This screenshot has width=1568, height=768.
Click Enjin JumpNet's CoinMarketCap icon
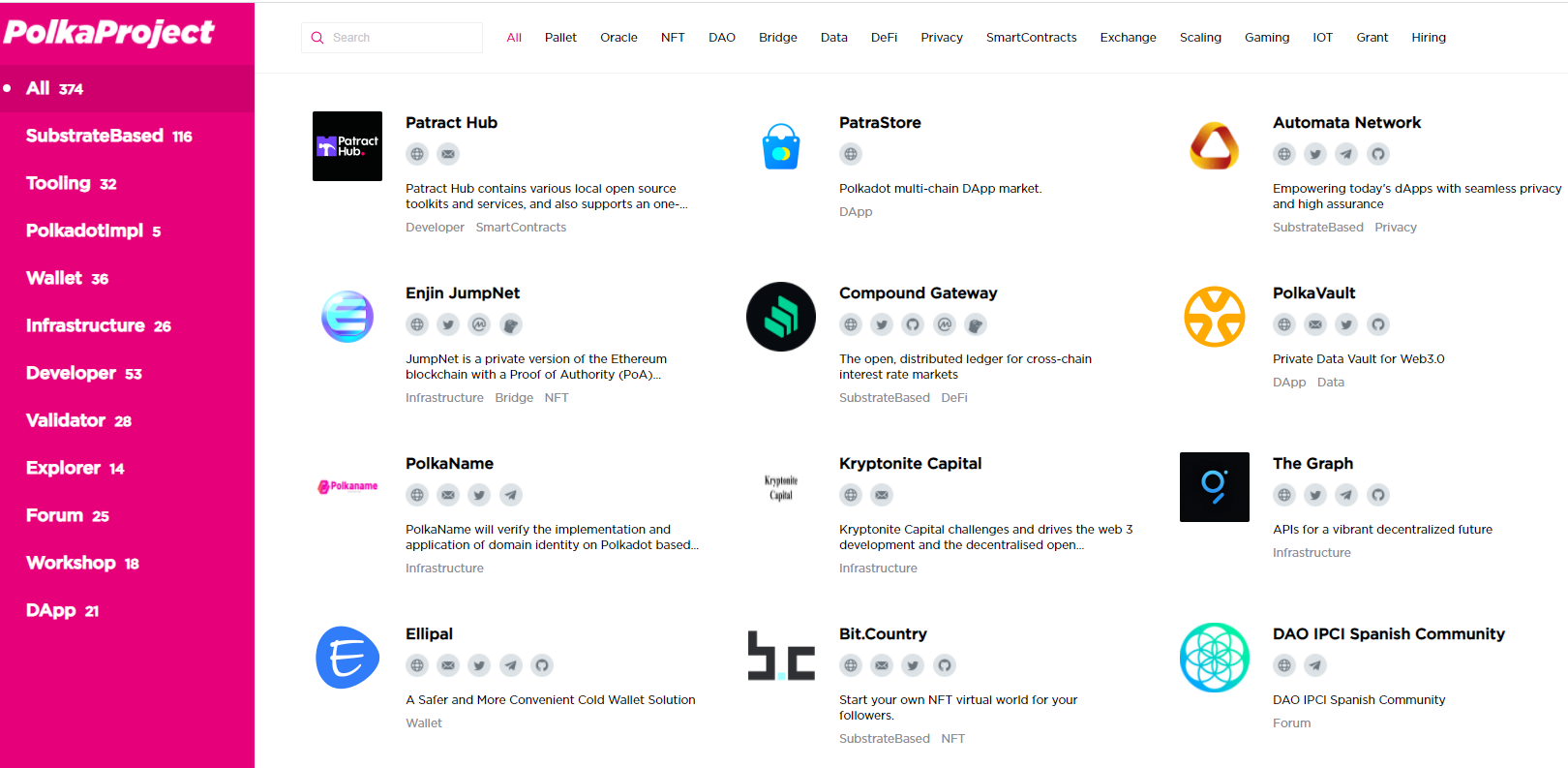(479, 324)
